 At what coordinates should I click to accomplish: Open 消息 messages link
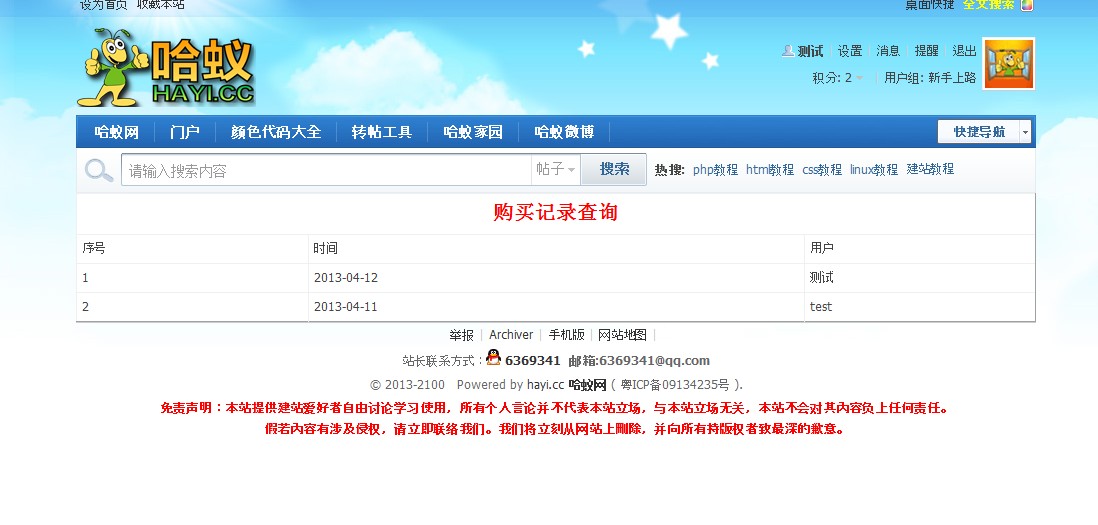(889, 51)
